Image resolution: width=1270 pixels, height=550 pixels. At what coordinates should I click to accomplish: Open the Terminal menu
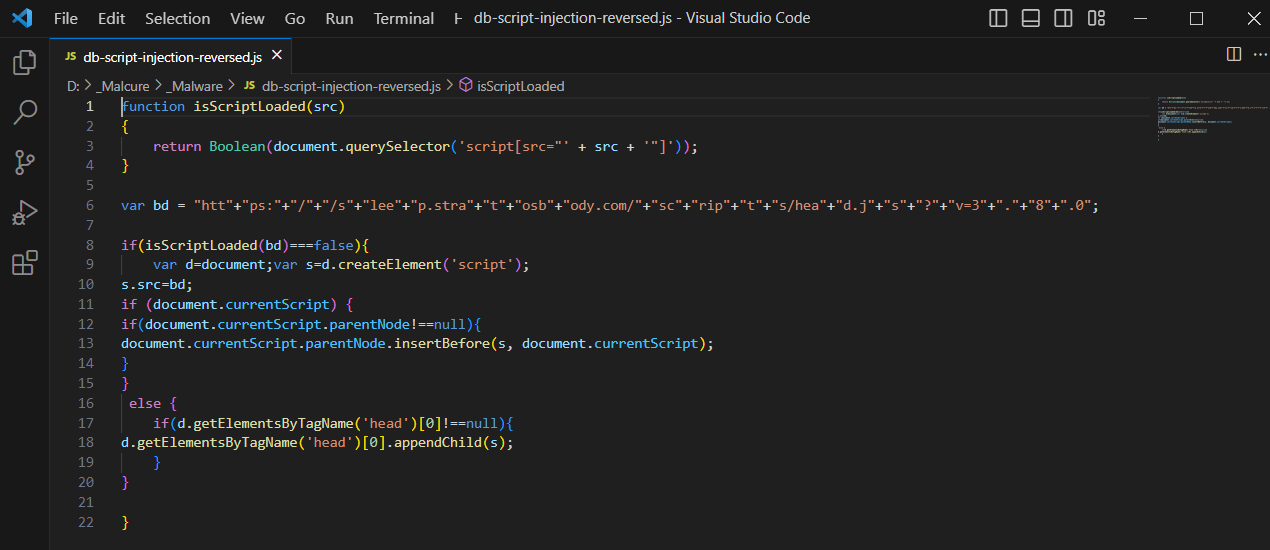(x=404, y=18)
